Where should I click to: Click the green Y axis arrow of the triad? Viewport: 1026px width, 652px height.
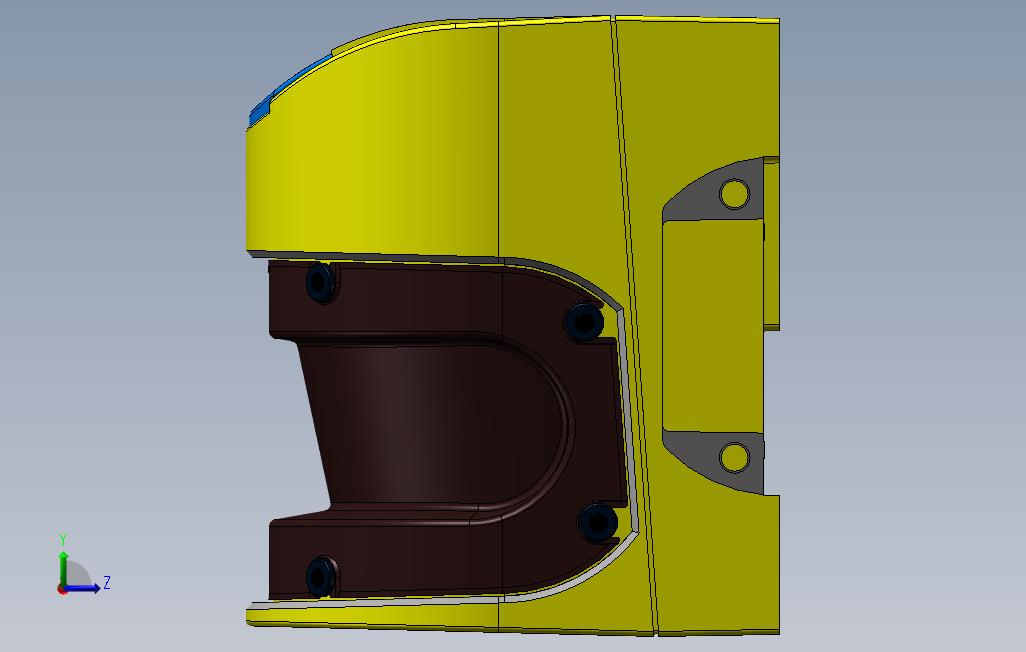pyautogui.click(x=63, y=568)
